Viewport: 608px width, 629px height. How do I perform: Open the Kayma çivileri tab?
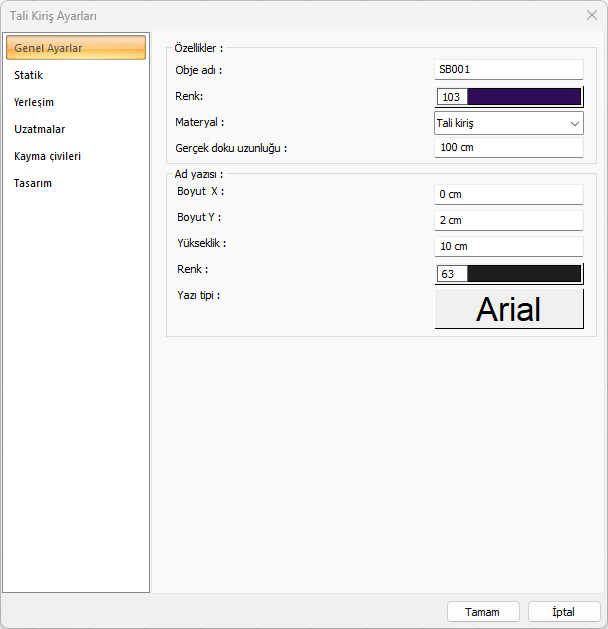point(48,156)
